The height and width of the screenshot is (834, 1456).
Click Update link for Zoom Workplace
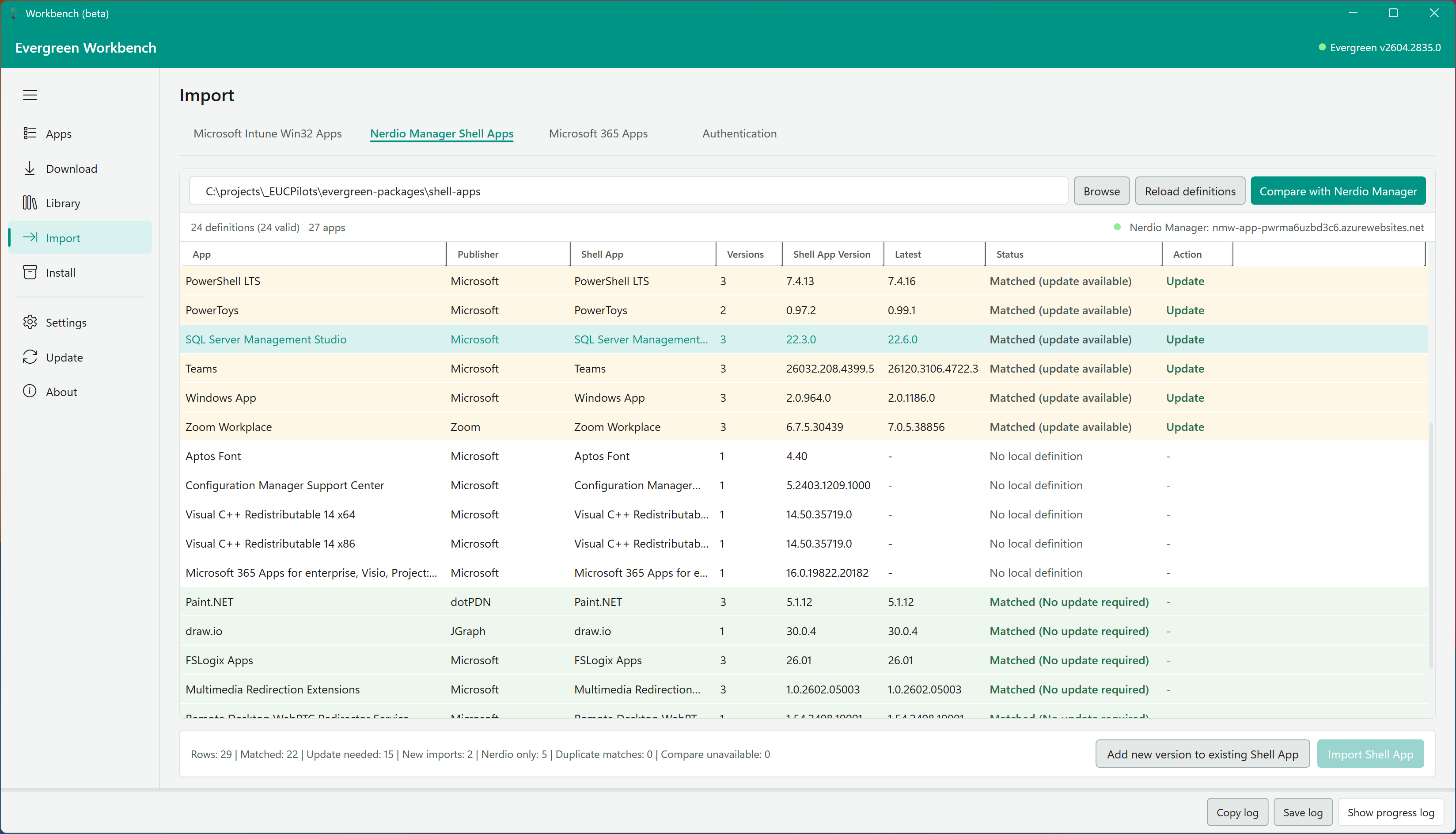click(1185, 427)
